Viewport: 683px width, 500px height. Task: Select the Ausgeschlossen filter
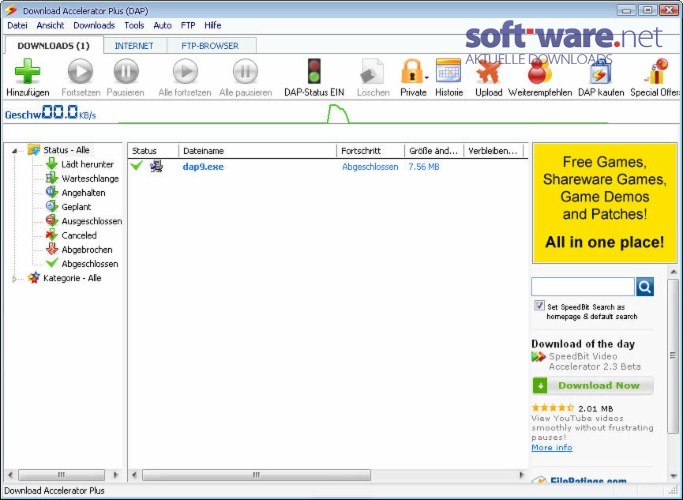(x=91, y=221)
